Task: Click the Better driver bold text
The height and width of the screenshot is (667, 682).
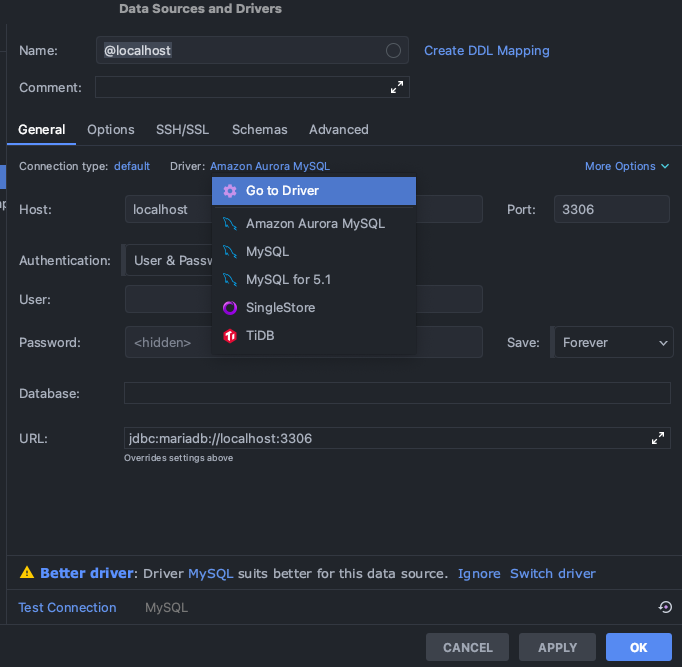Action: click(x=87, y=573)
